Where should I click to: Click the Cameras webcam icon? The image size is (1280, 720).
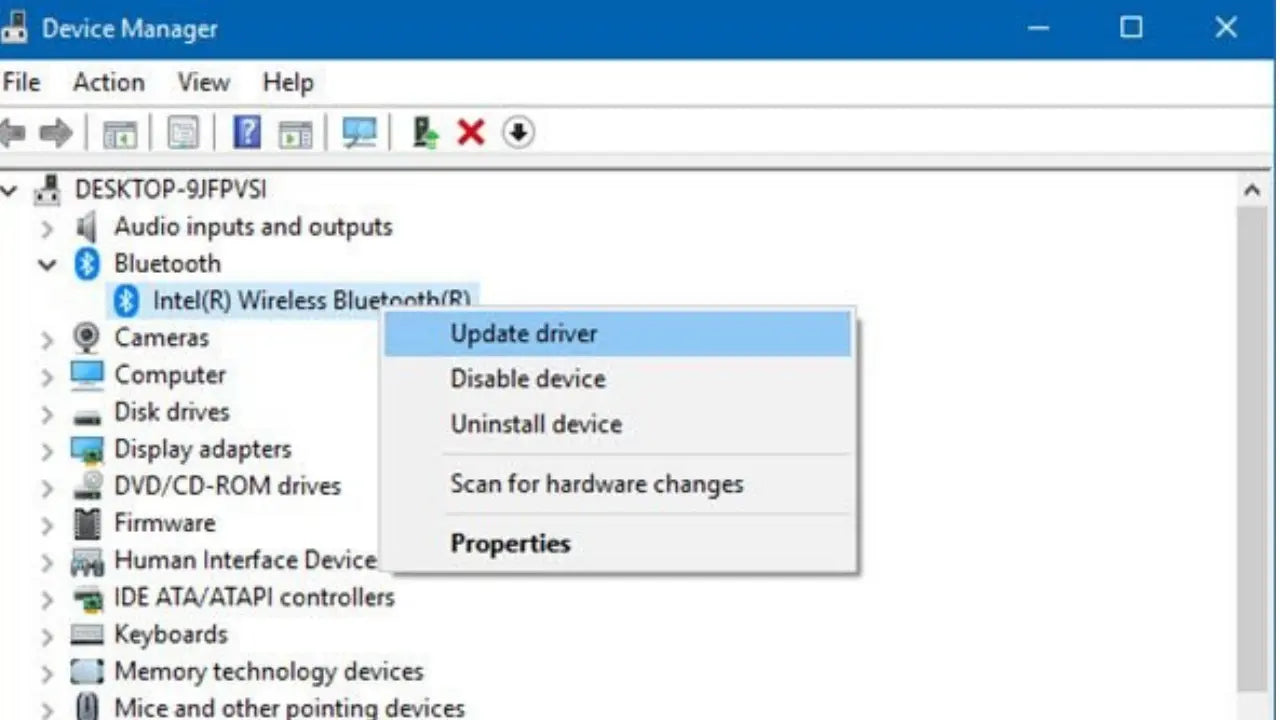[87, 338]
